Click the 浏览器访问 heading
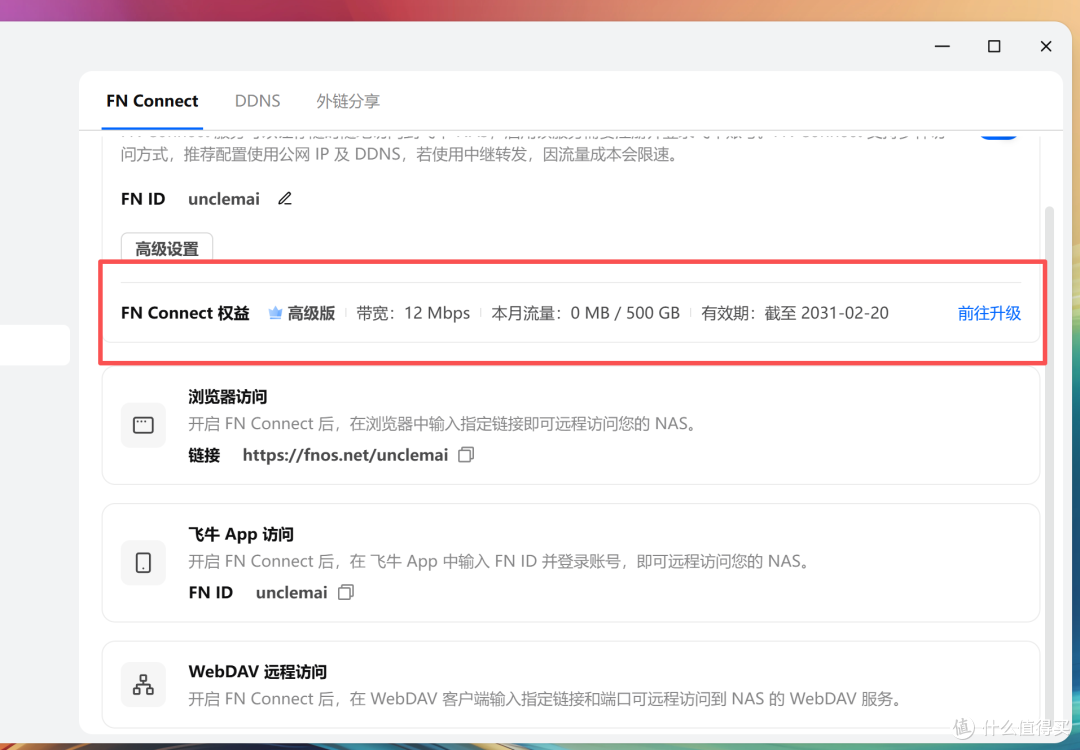The image size is (1080, 750). coord(227,397)
